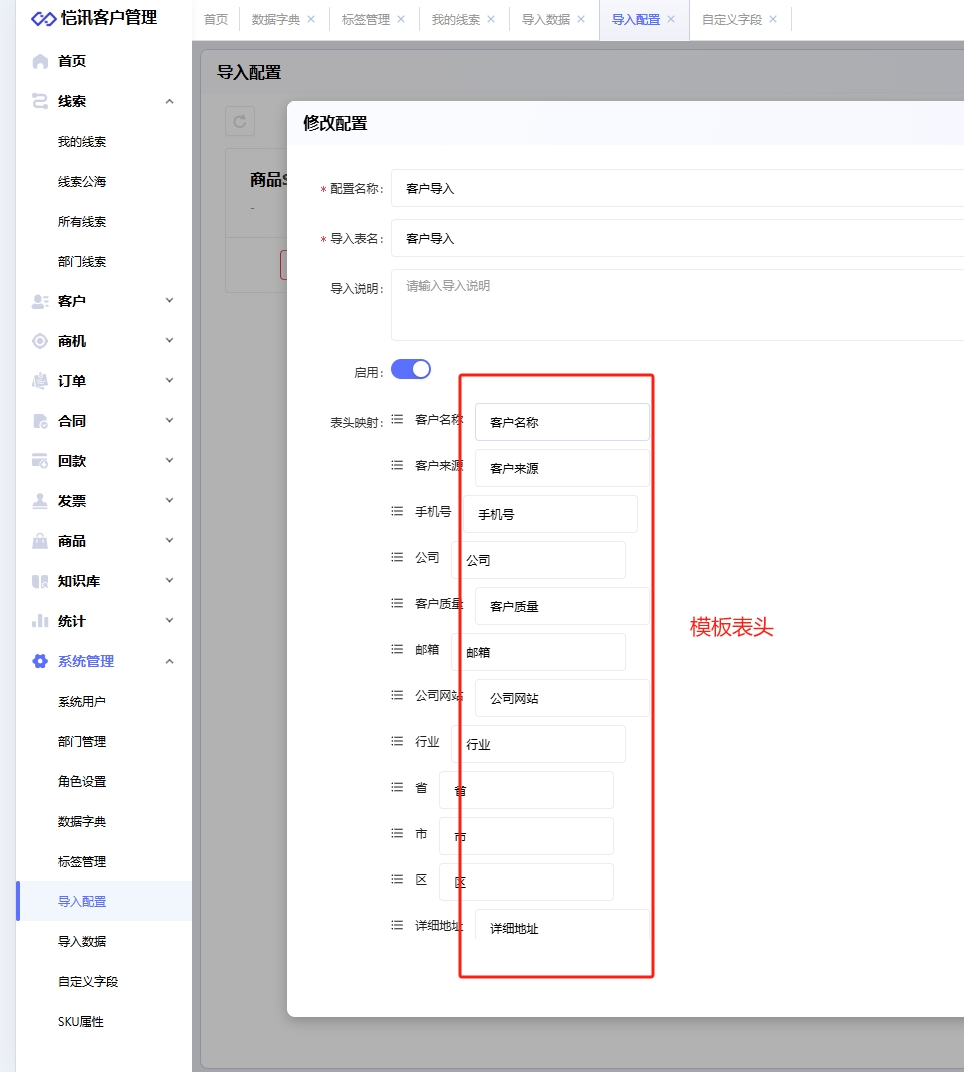Collapse the 线索 sidebar menu

169,101
